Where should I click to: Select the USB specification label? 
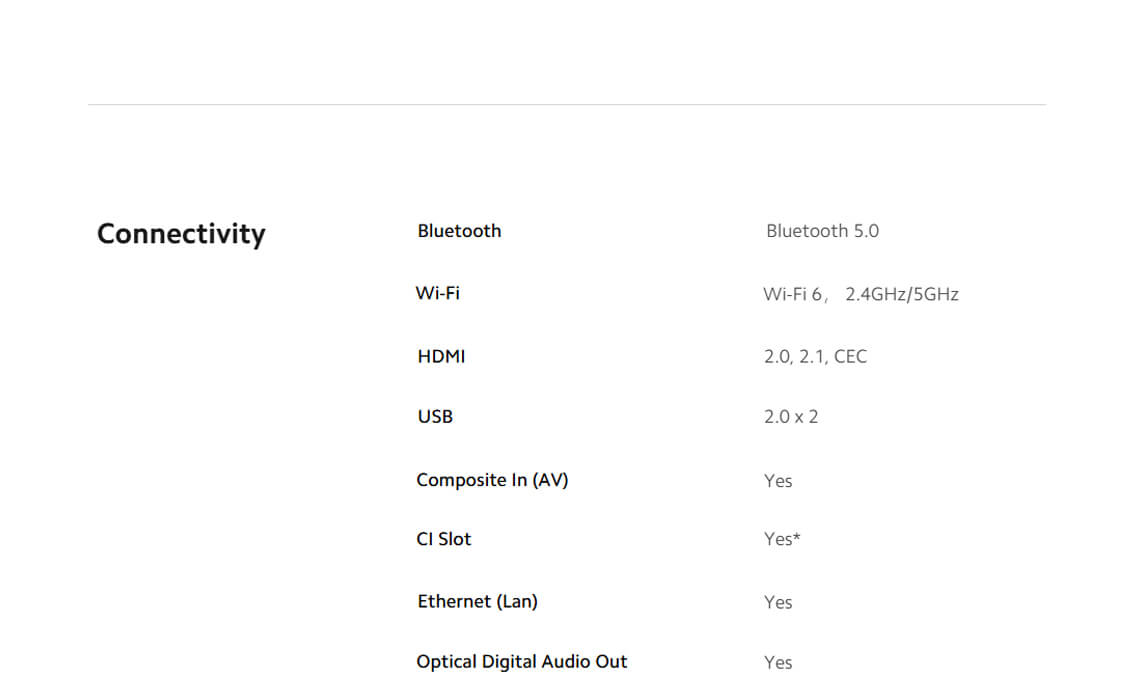[x=435, y=416]
